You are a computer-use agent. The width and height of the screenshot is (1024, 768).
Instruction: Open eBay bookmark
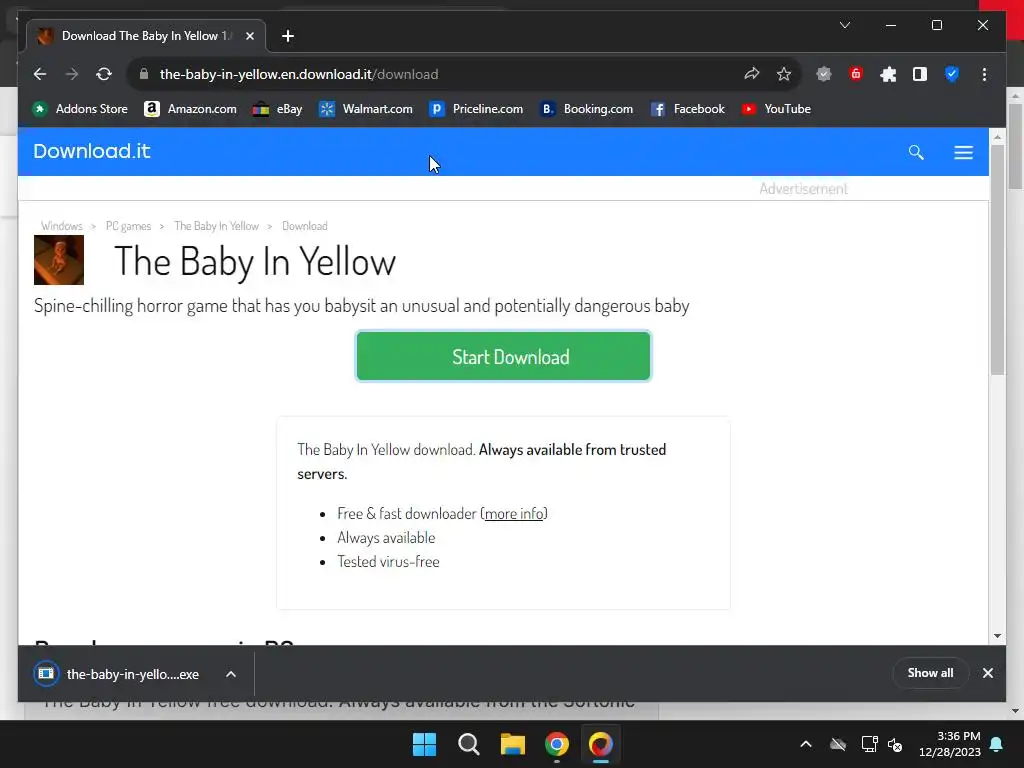pyautogui.click(x=278, y=109)
